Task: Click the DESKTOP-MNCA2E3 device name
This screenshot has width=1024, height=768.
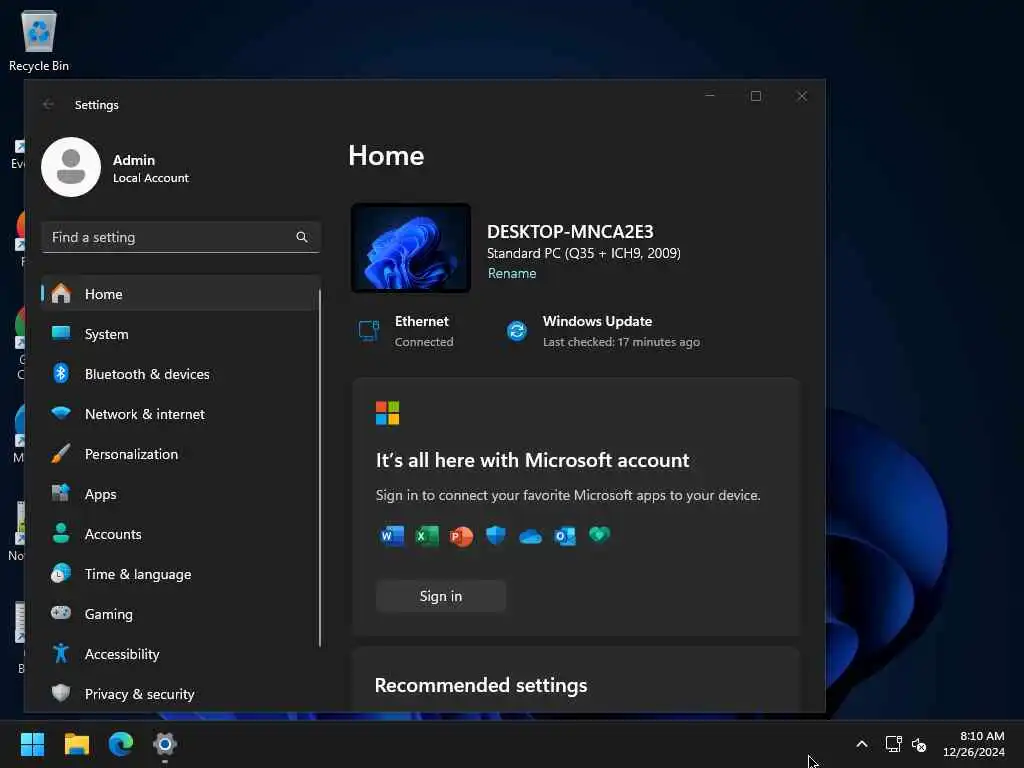Action: pyautogui.click(x=570, y=231)
